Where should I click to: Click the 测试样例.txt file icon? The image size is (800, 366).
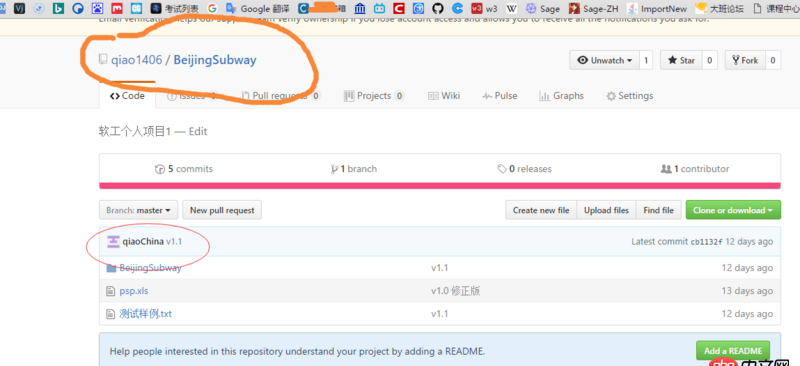point(110,314)
